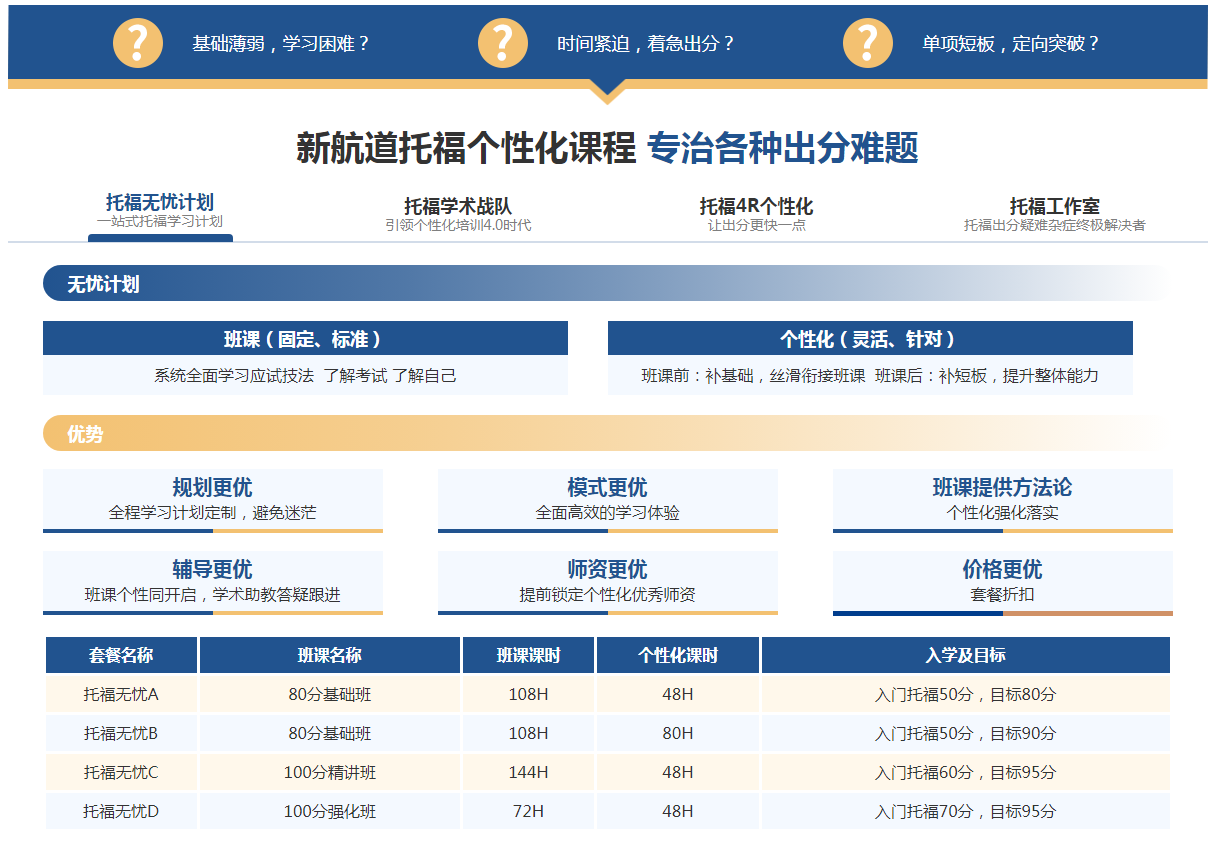The height and width of the screenshot is (846, 1213).
Task: Click the 100分强化班 cell
Action: coord(330,811)
